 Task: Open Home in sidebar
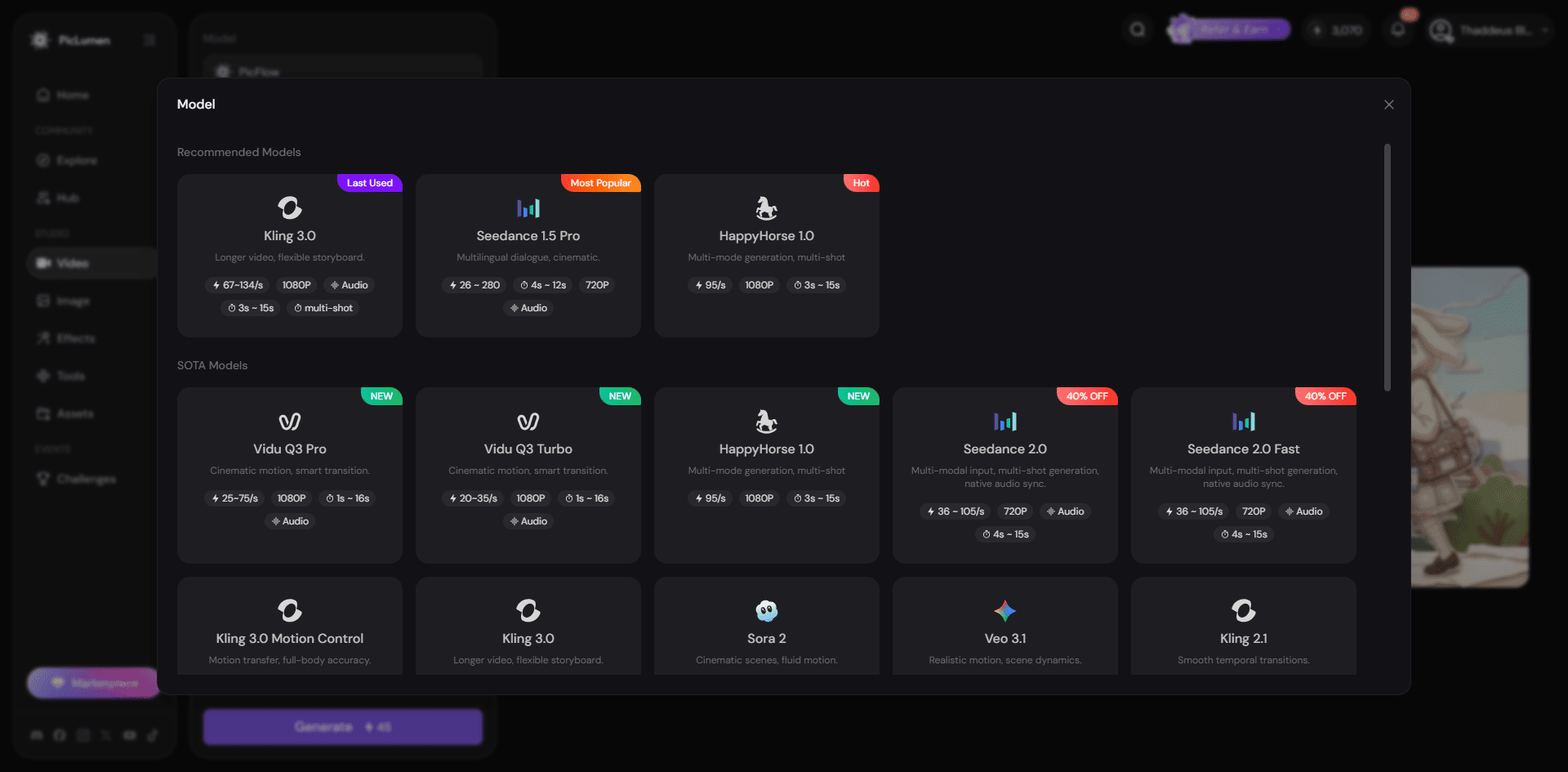pos(92,96)
